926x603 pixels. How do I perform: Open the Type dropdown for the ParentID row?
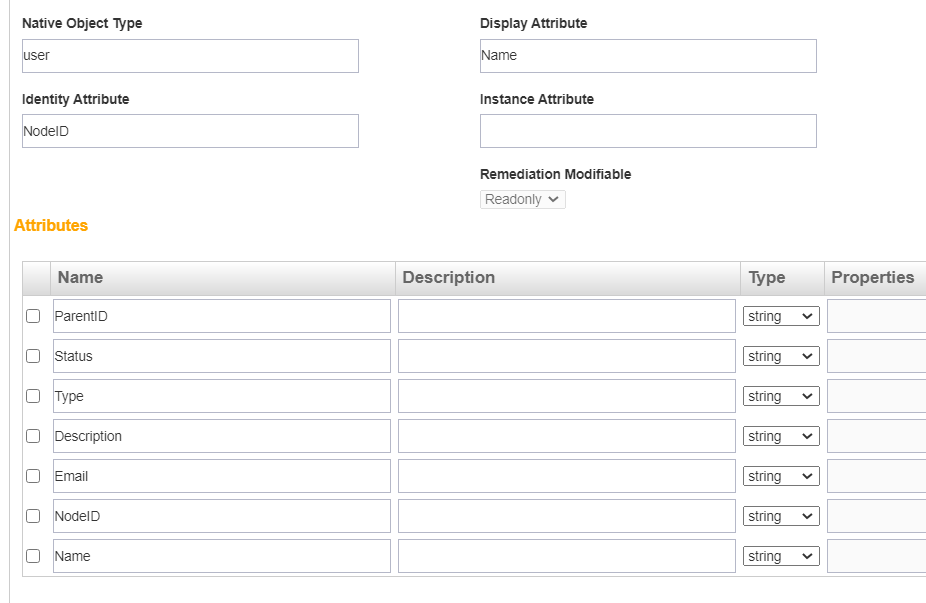[780, 316]
